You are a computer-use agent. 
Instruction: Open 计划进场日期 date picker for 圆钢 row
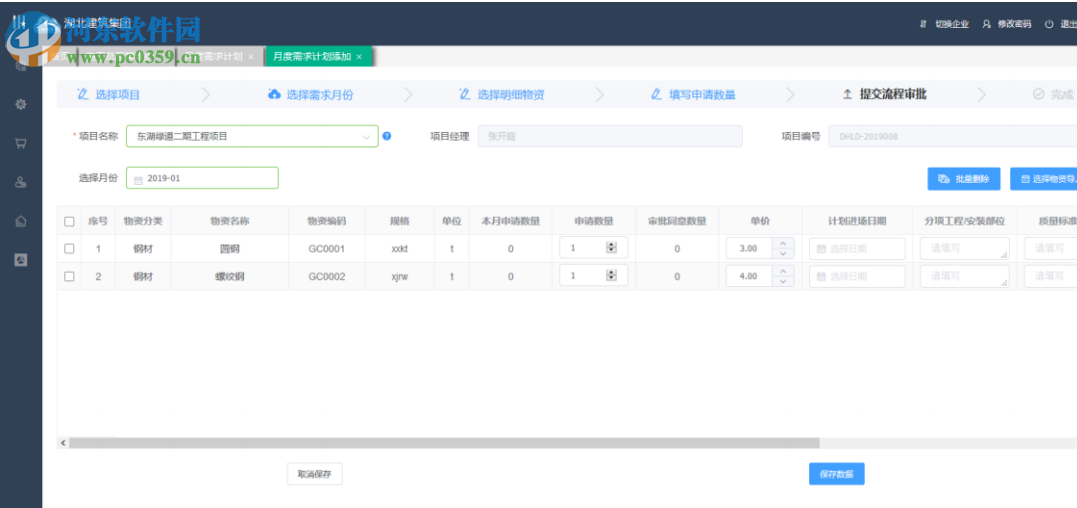coord(857,249)
